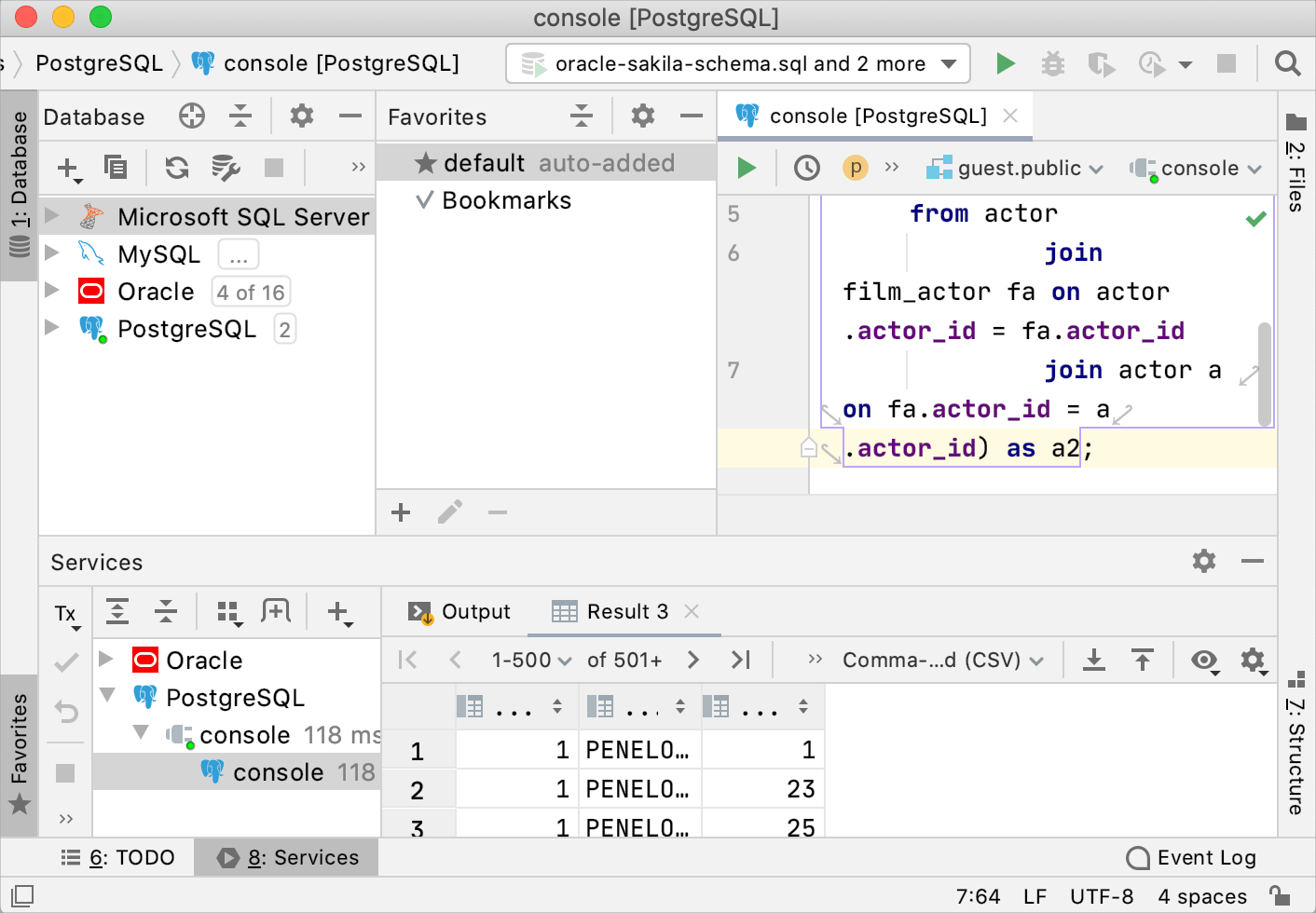Expand the Microsoft SQL Server tree node

click(53, 216)
